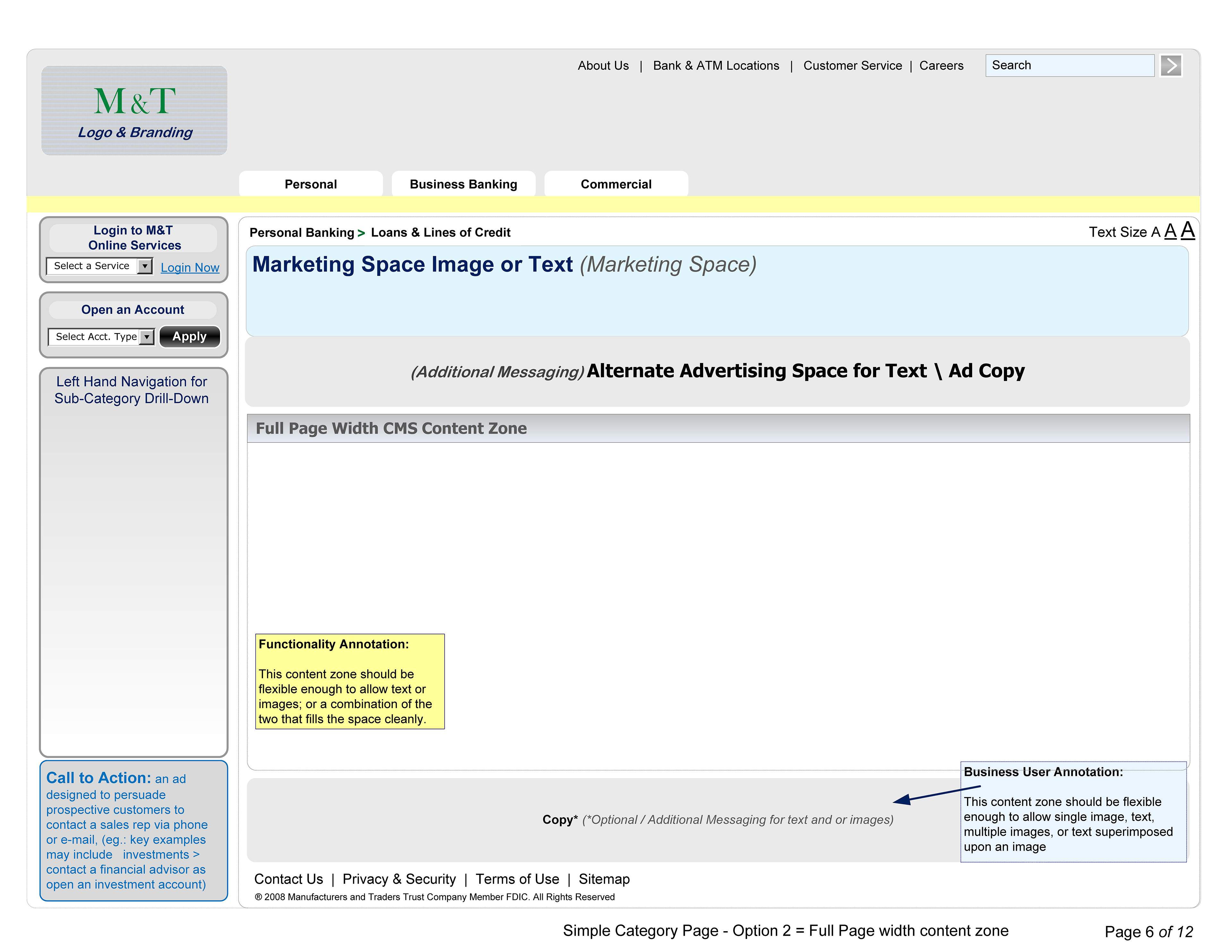The image size is (1232, 952).
Task: Open Privacy & Security footer link
Action: point(399,879)
